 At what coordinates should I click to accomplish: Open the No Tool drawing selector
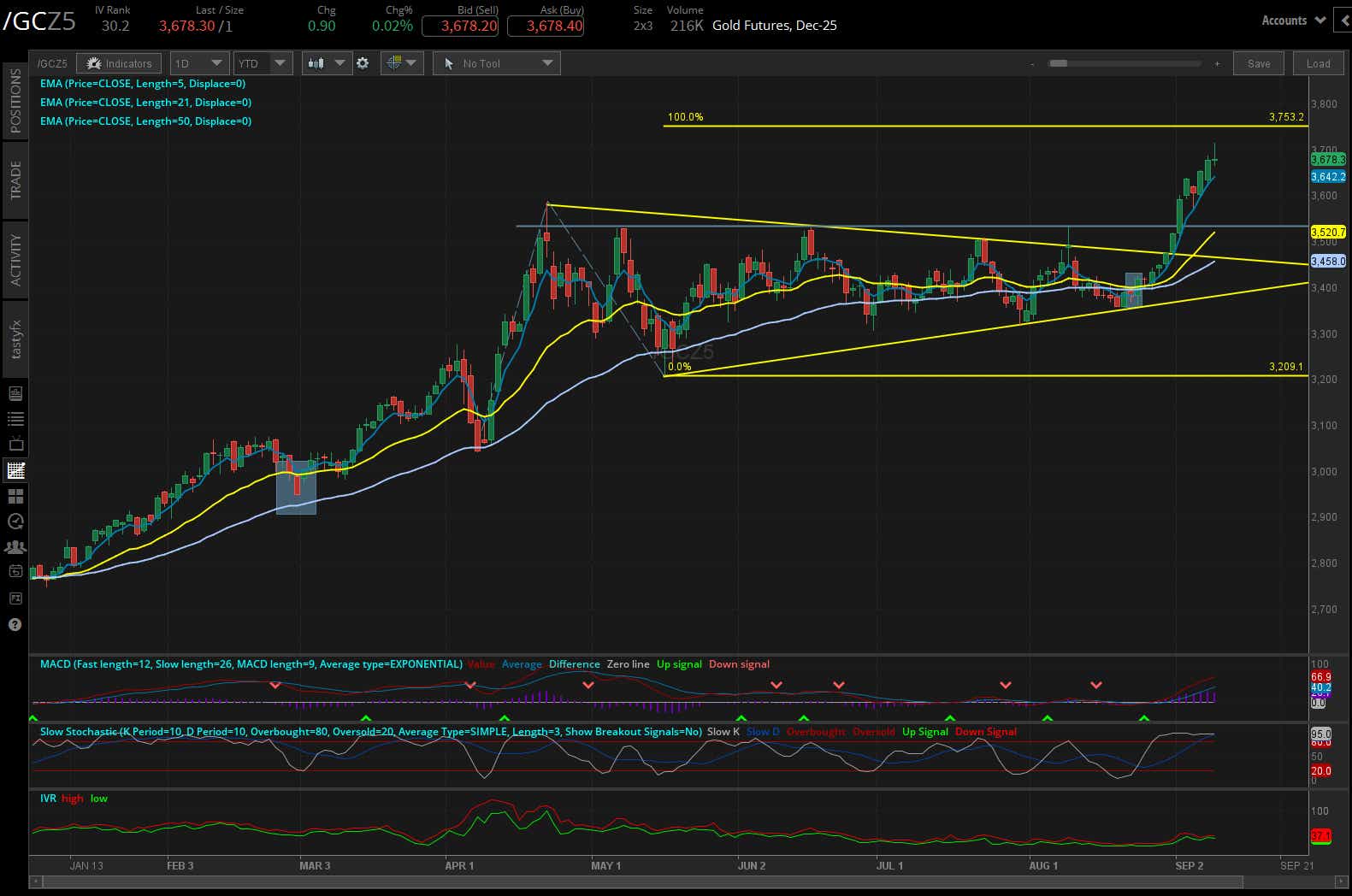tap(497, 63)
